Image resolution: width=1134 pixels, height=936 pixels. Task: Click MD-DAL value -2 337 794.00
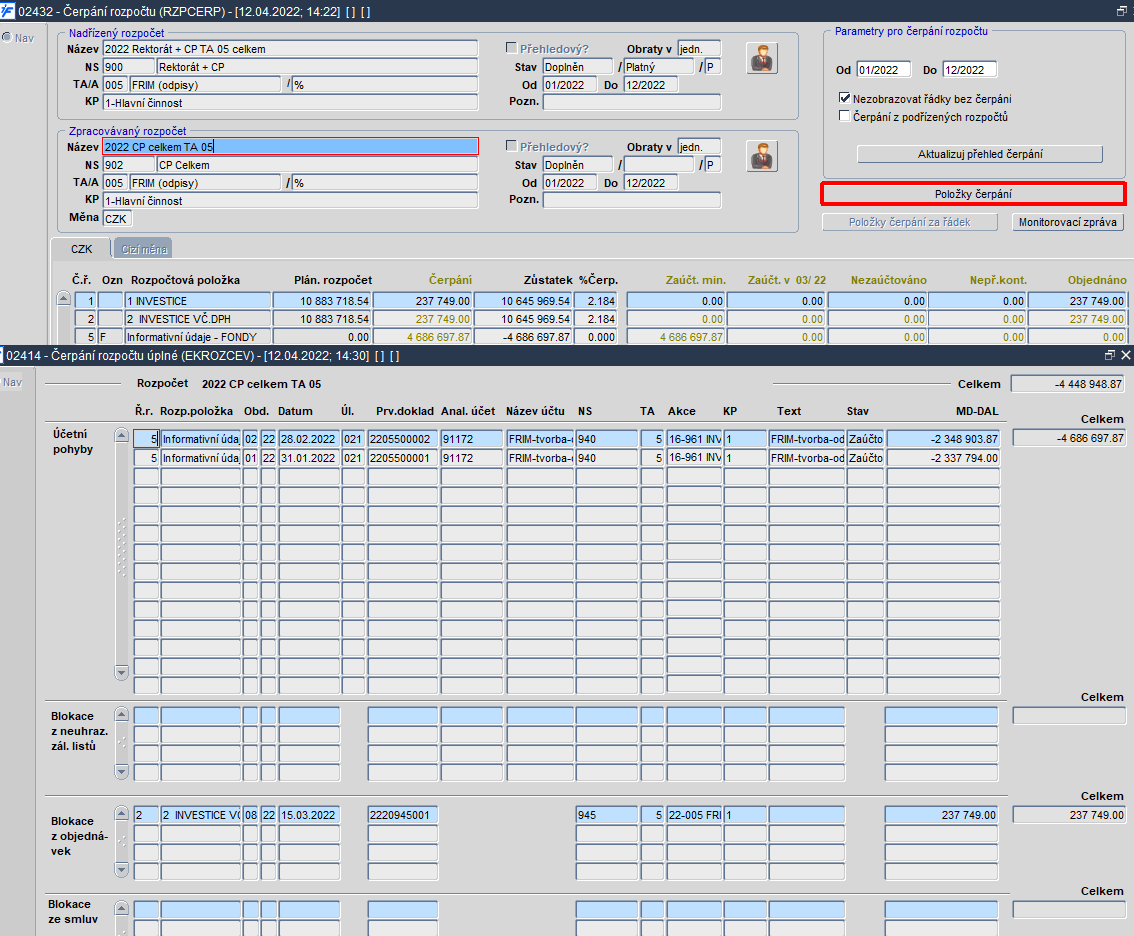[x=943, y=458]
